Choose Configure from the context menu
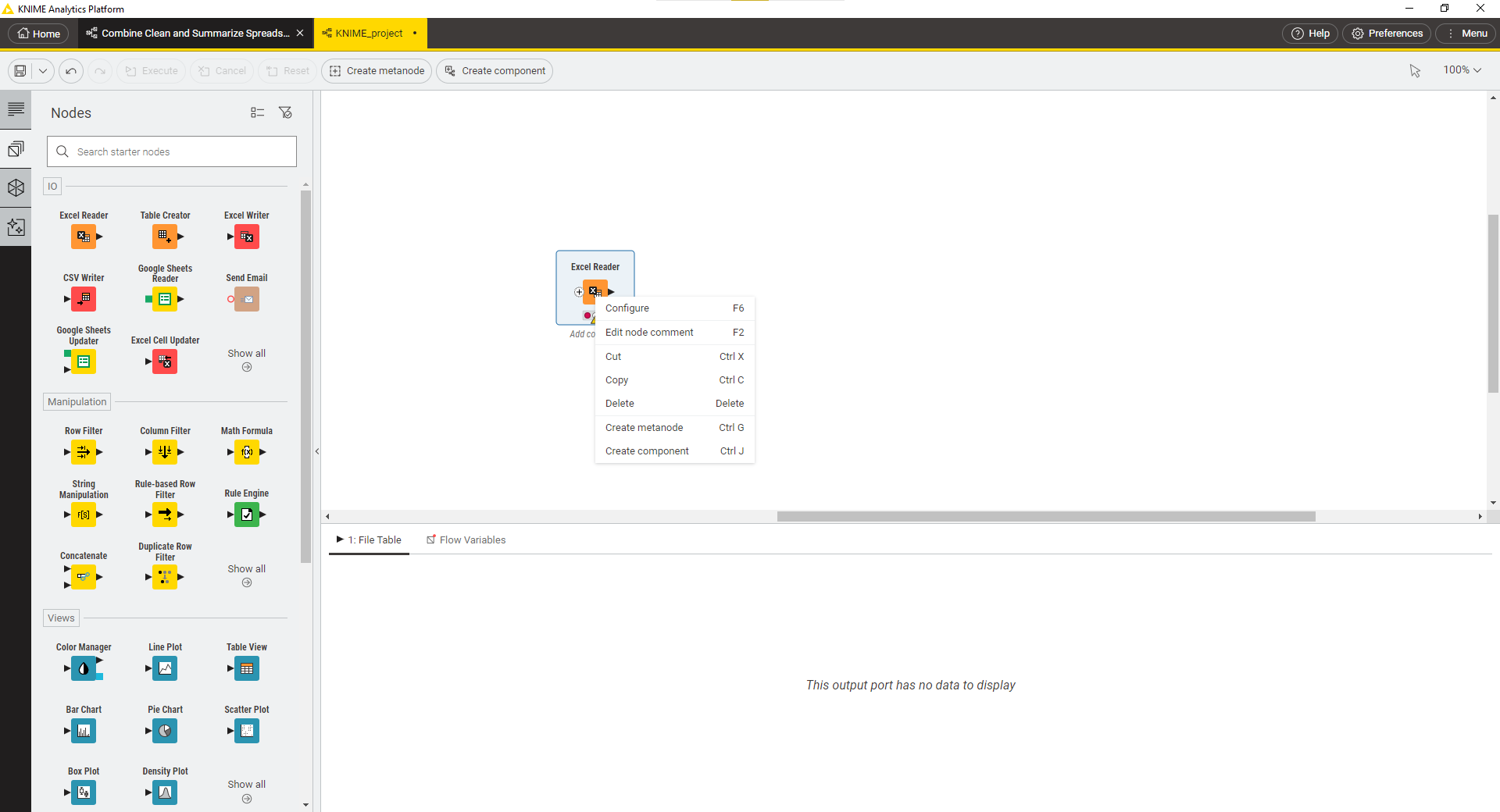This screenshot has height=812, width=1500. 675,308
